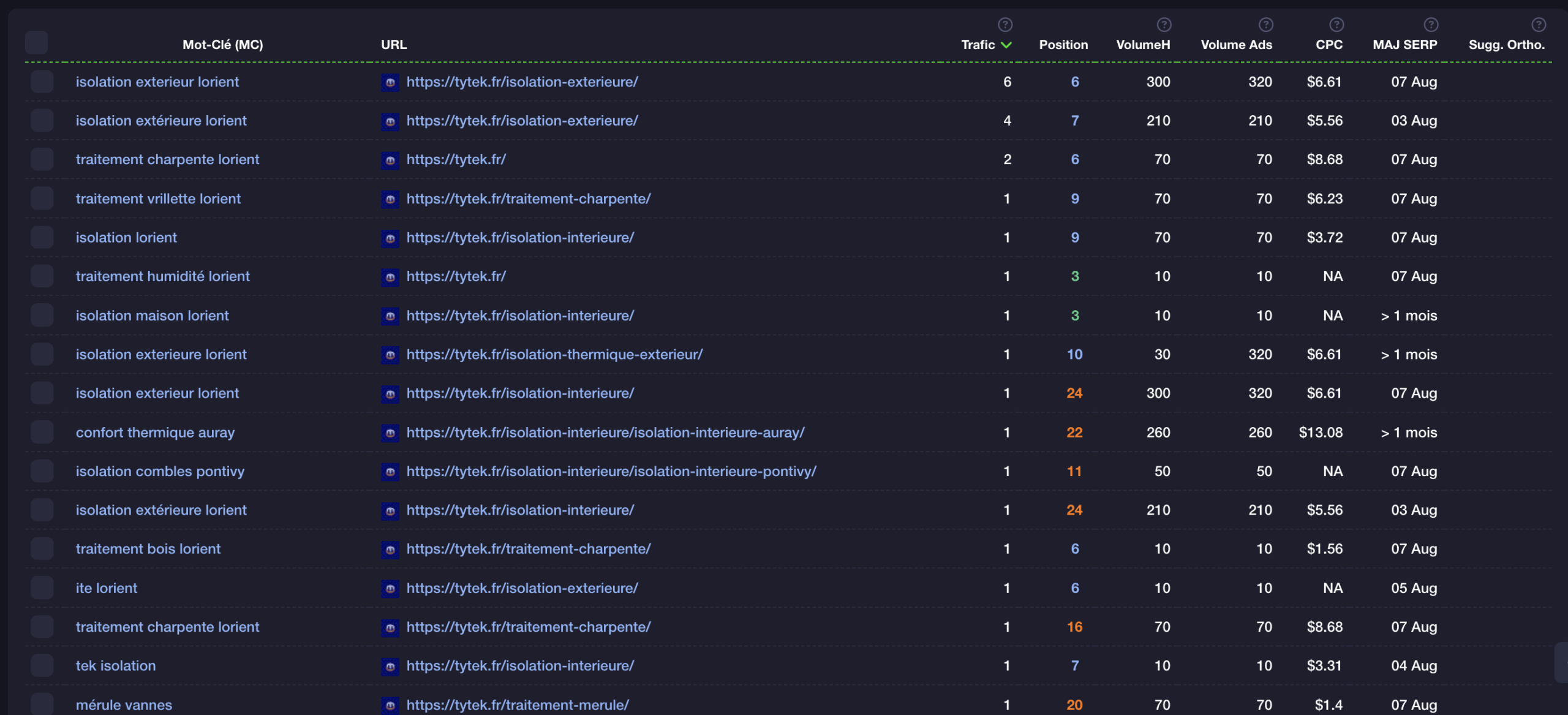The width and height of the screenshot is (1568, 715).
Task: Click the favicon in the ite lorient row
Action: pos(390,589)
